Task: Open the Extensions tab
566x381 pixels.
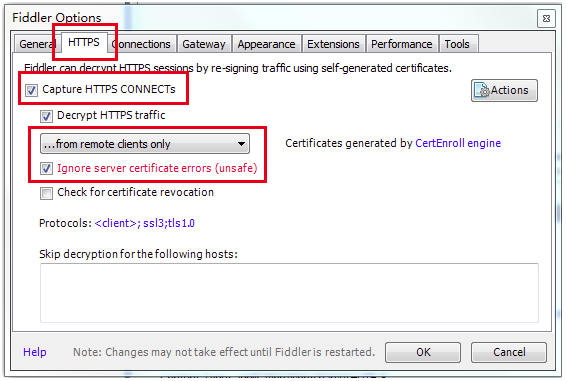Action: (334, 44)
